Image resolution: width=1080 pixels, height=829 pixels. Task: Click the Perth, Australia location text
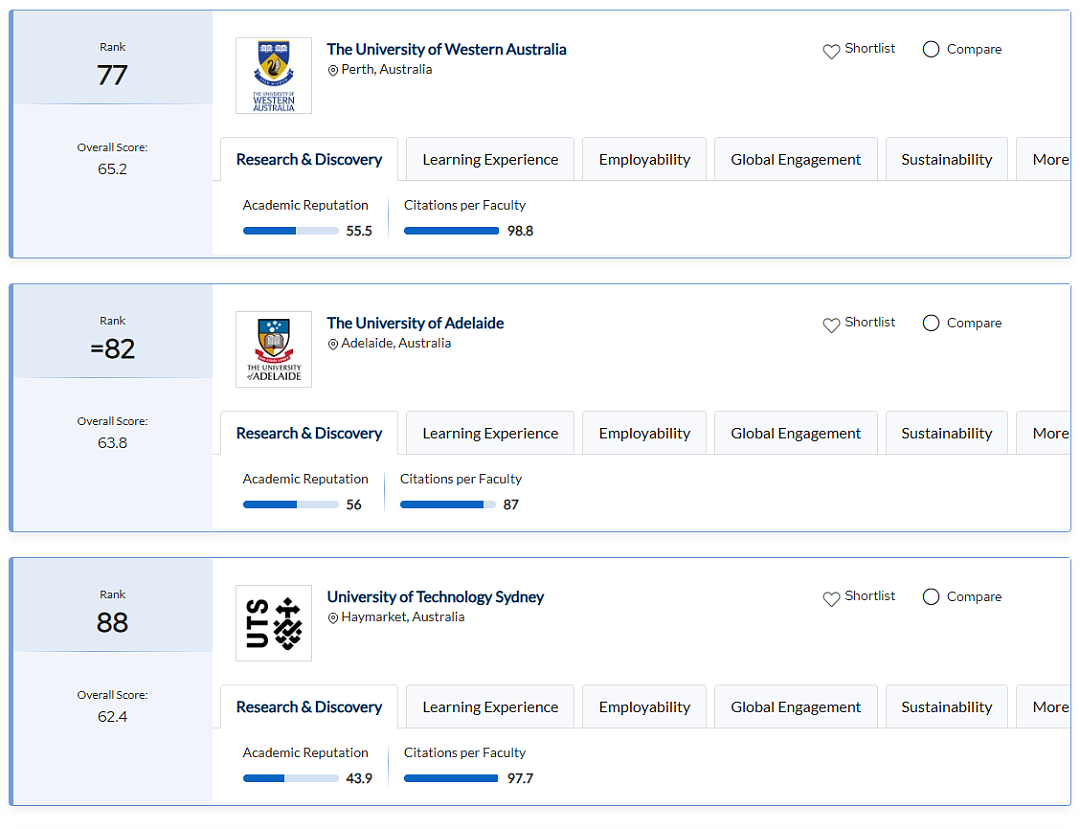386,70
